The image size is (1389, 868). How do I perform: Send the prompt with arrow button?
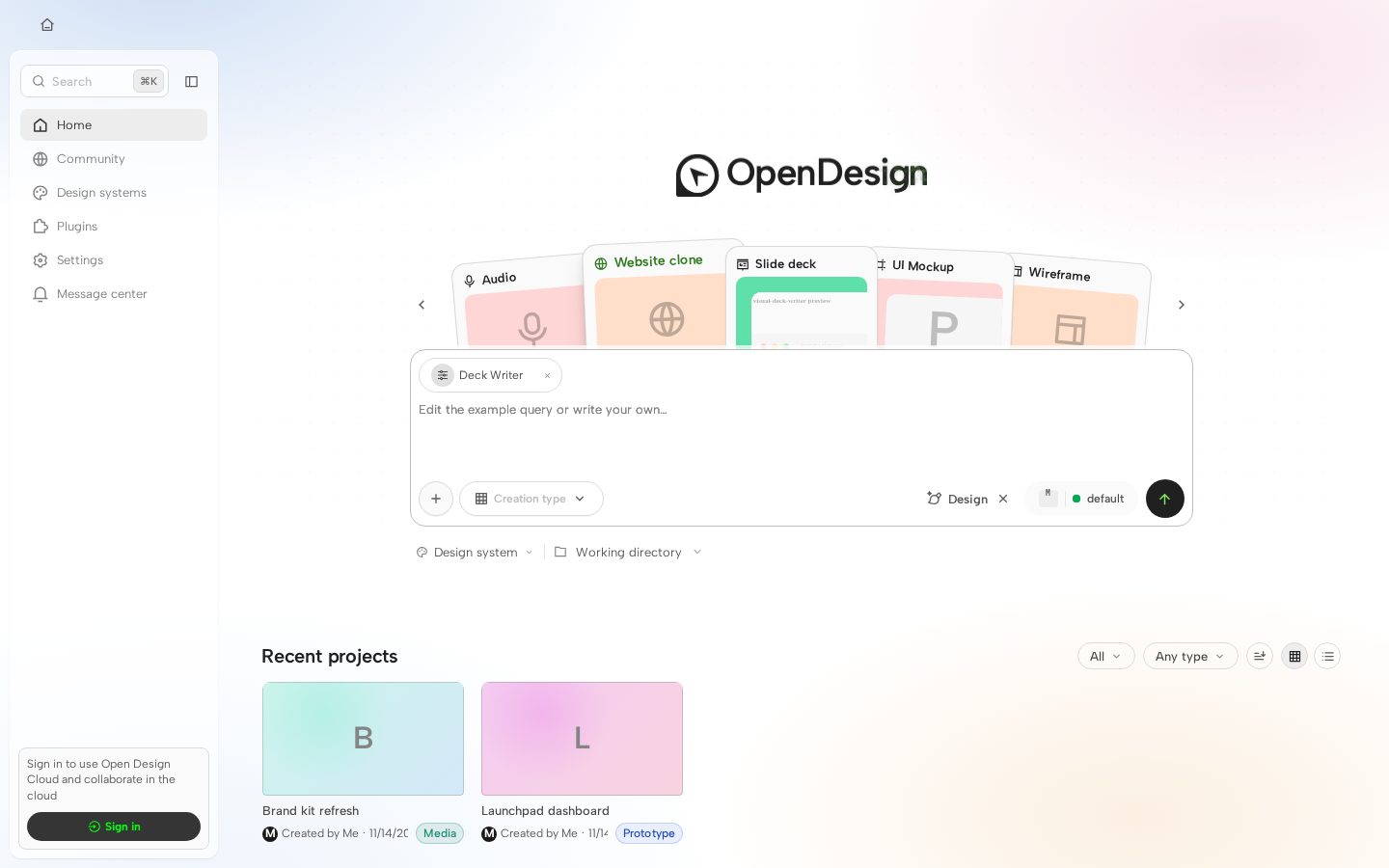click(1165, 499)
